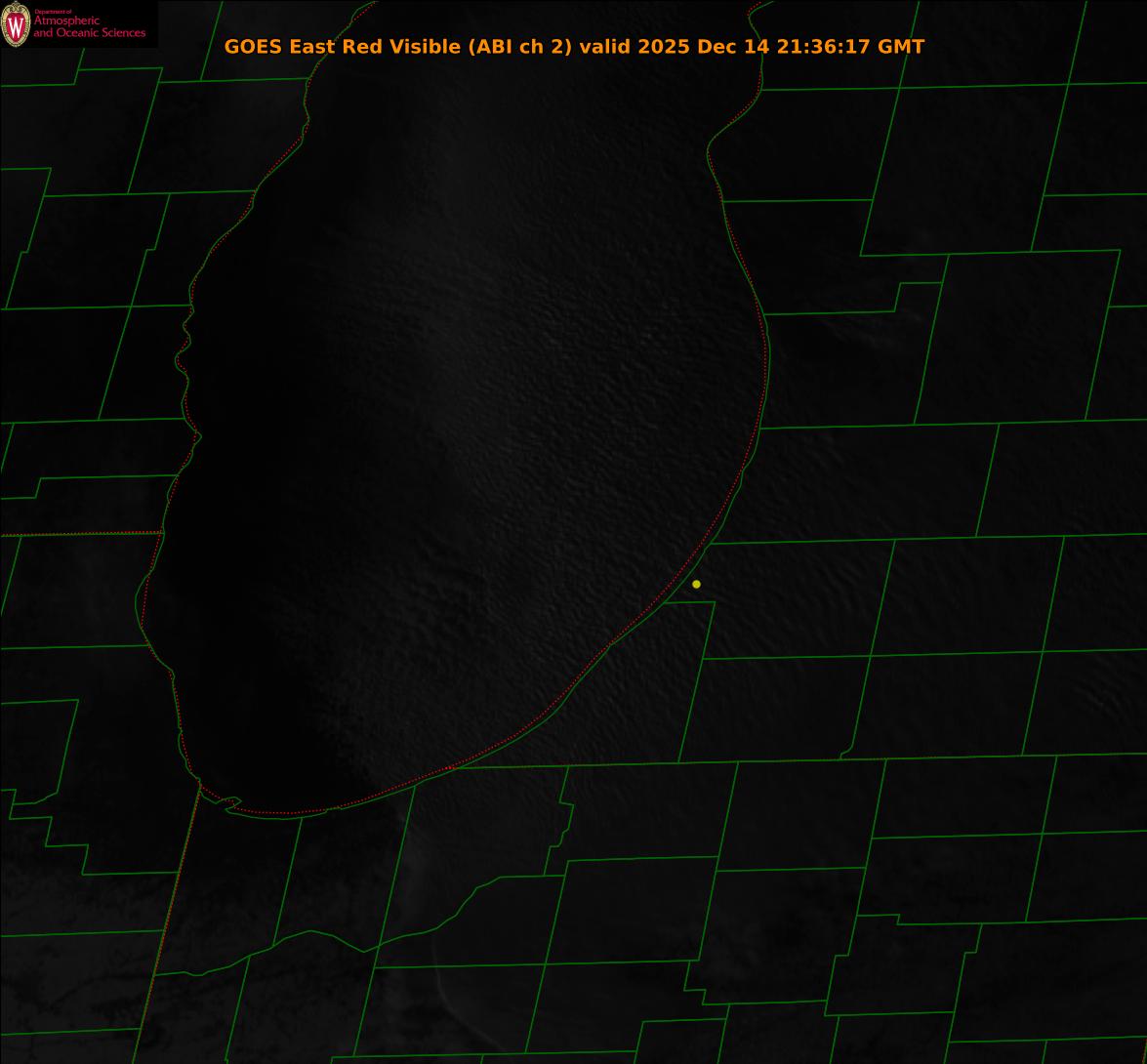Image resolution: width=1147 pixels, height=1064 pixels.
Task: Click the "GMT" timezone label
Action: tap(900, 47)
